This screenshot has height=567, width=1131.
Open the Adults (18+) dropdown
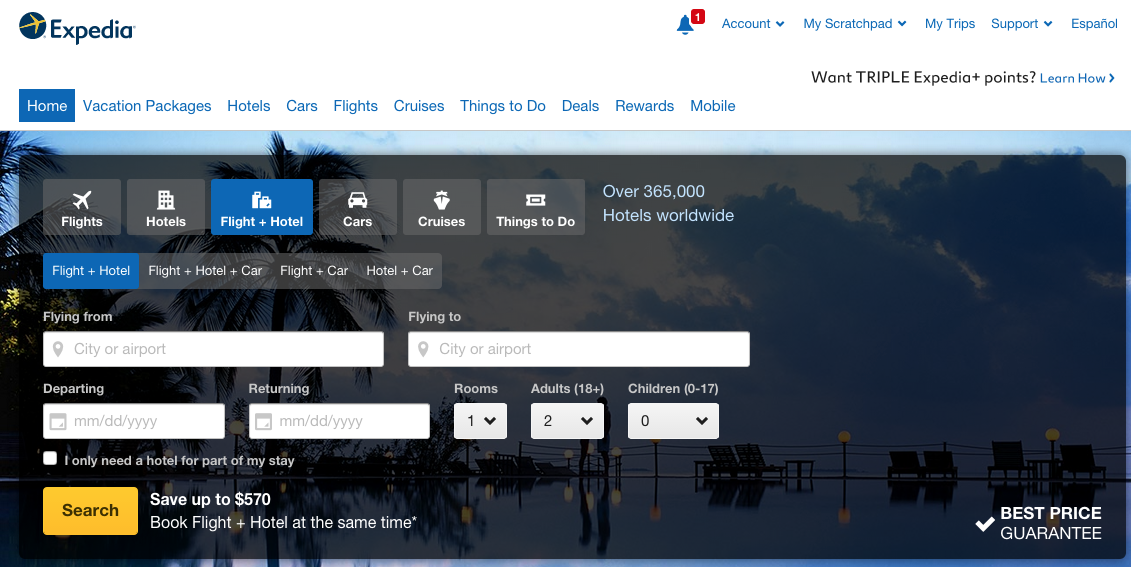point(567,421)
